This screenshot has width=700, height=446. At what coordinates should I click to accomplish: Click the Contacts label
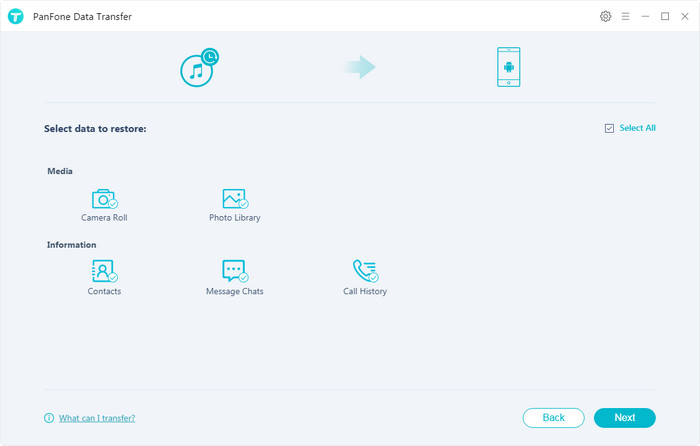coord(104,292)
